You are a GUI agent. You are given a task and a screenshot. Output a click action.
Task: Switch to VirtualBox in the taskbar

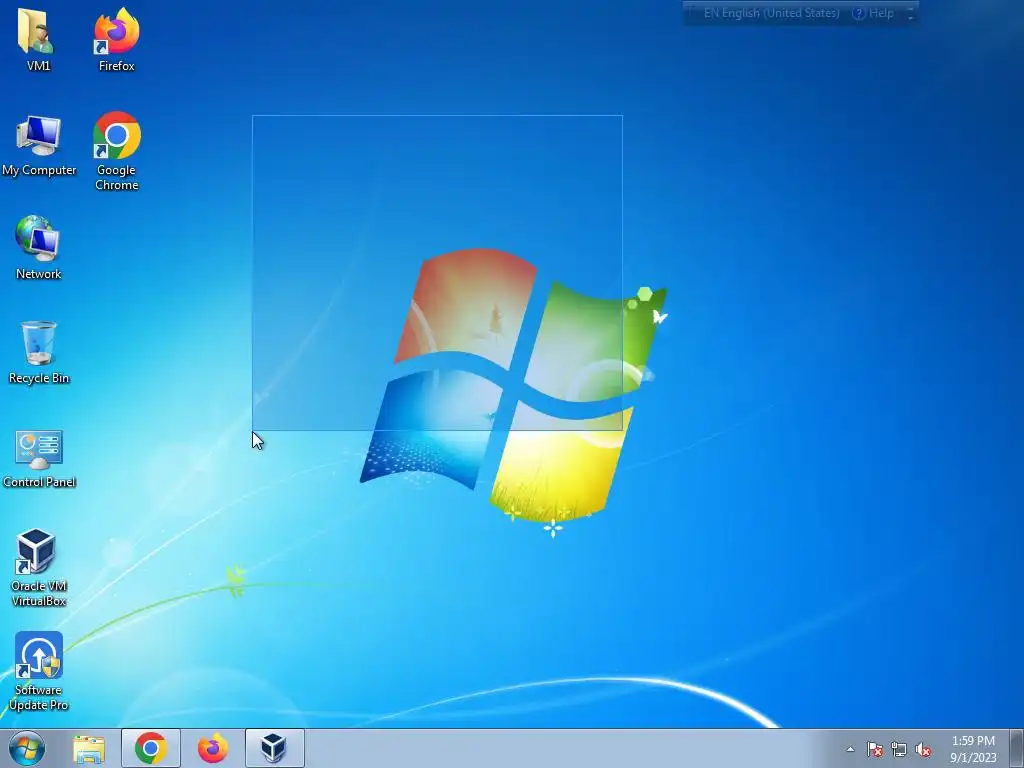pyautogui.click(x=274, y=748)
